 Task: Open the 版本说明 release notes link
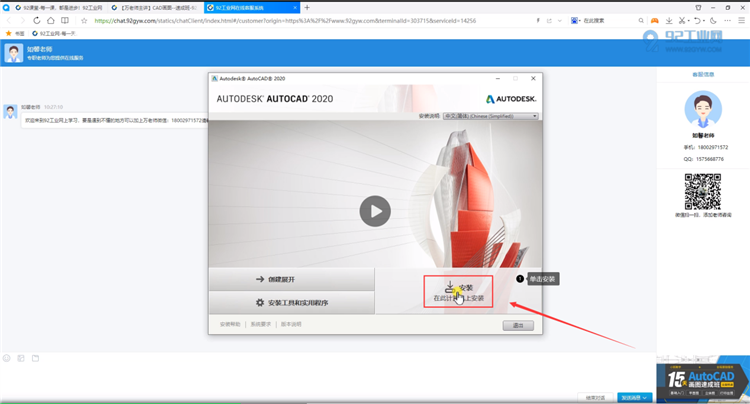point(291,324)
